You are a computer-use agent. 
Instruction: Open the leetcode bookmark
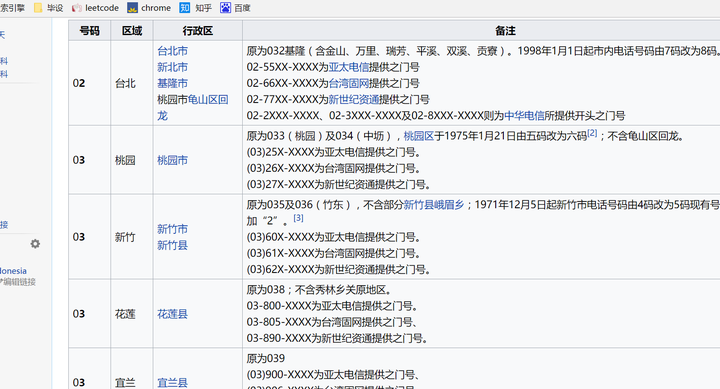point(96,8)
